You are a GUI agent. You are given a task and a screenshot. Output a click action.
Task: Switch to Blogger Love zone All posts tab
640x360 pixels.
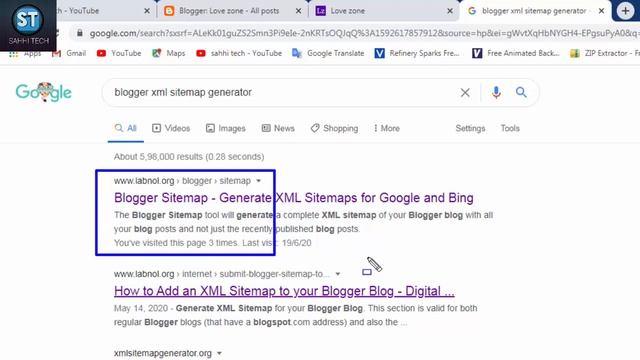(x=229, y=11)
